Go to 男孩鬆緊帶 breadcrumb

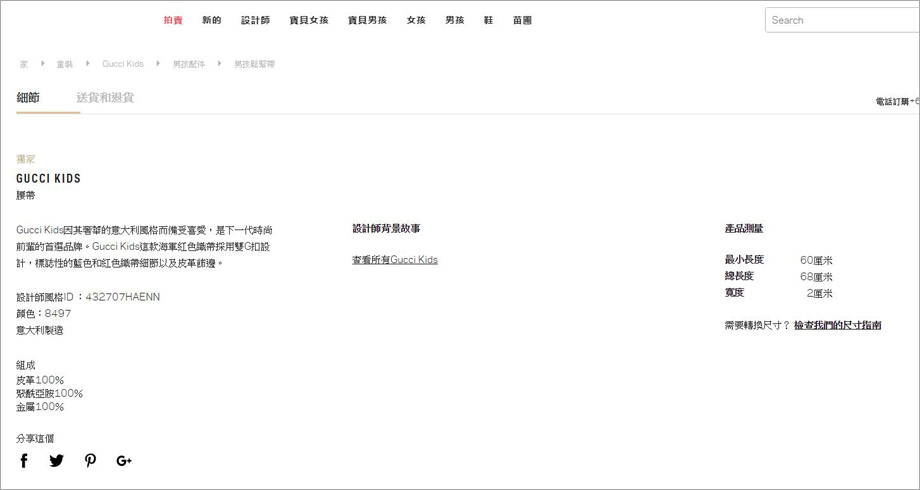[255, 64]
